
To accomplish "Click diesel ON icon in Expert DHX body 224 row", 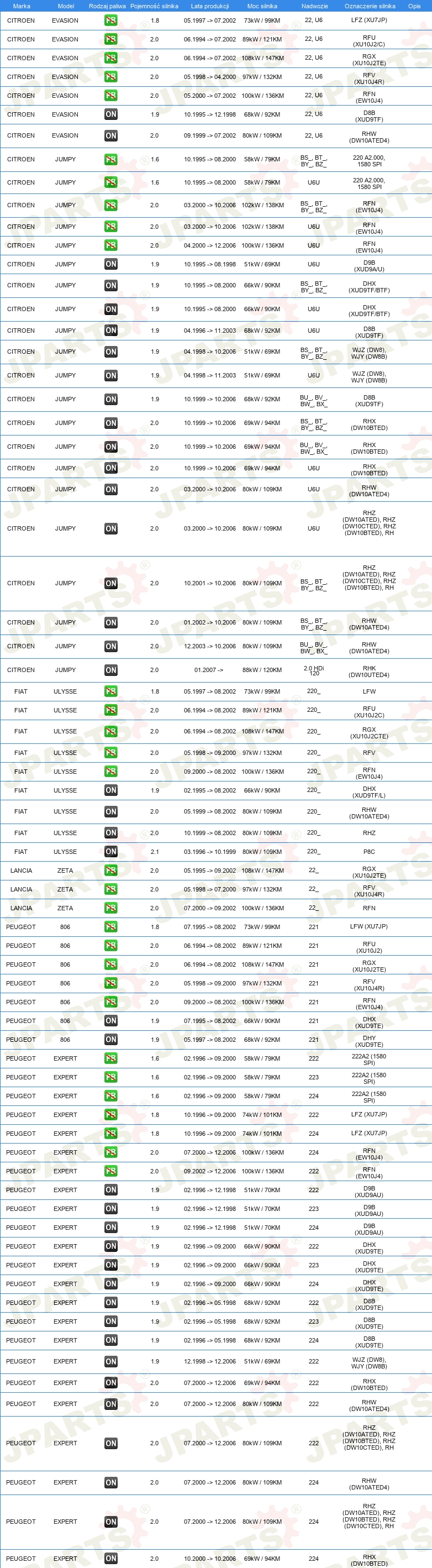I will pos(110,1284).
